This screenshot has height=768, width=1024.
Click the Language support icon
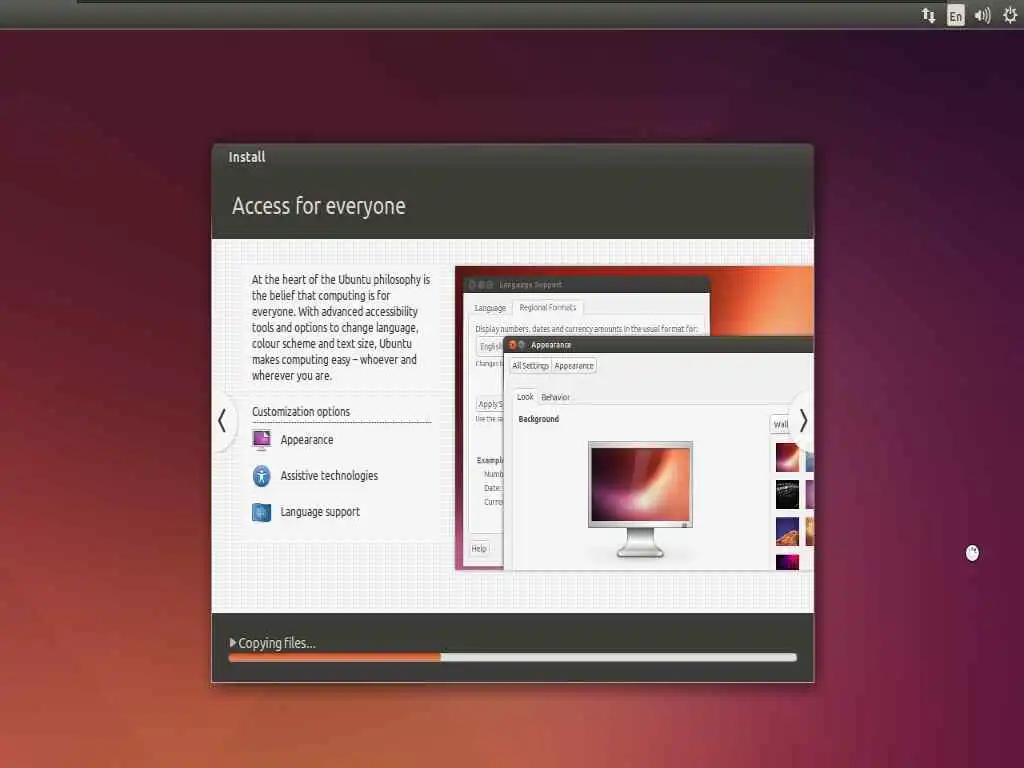(x=261, y=512)
